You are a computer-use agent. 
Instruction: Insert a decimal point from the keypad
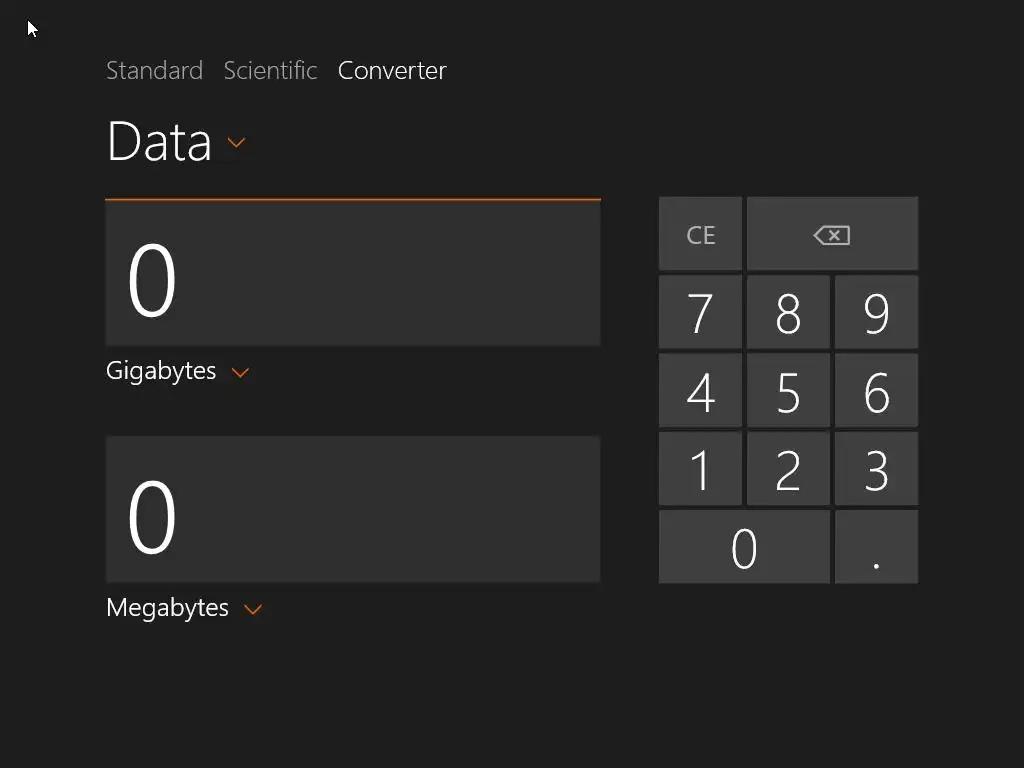(876, 547)
